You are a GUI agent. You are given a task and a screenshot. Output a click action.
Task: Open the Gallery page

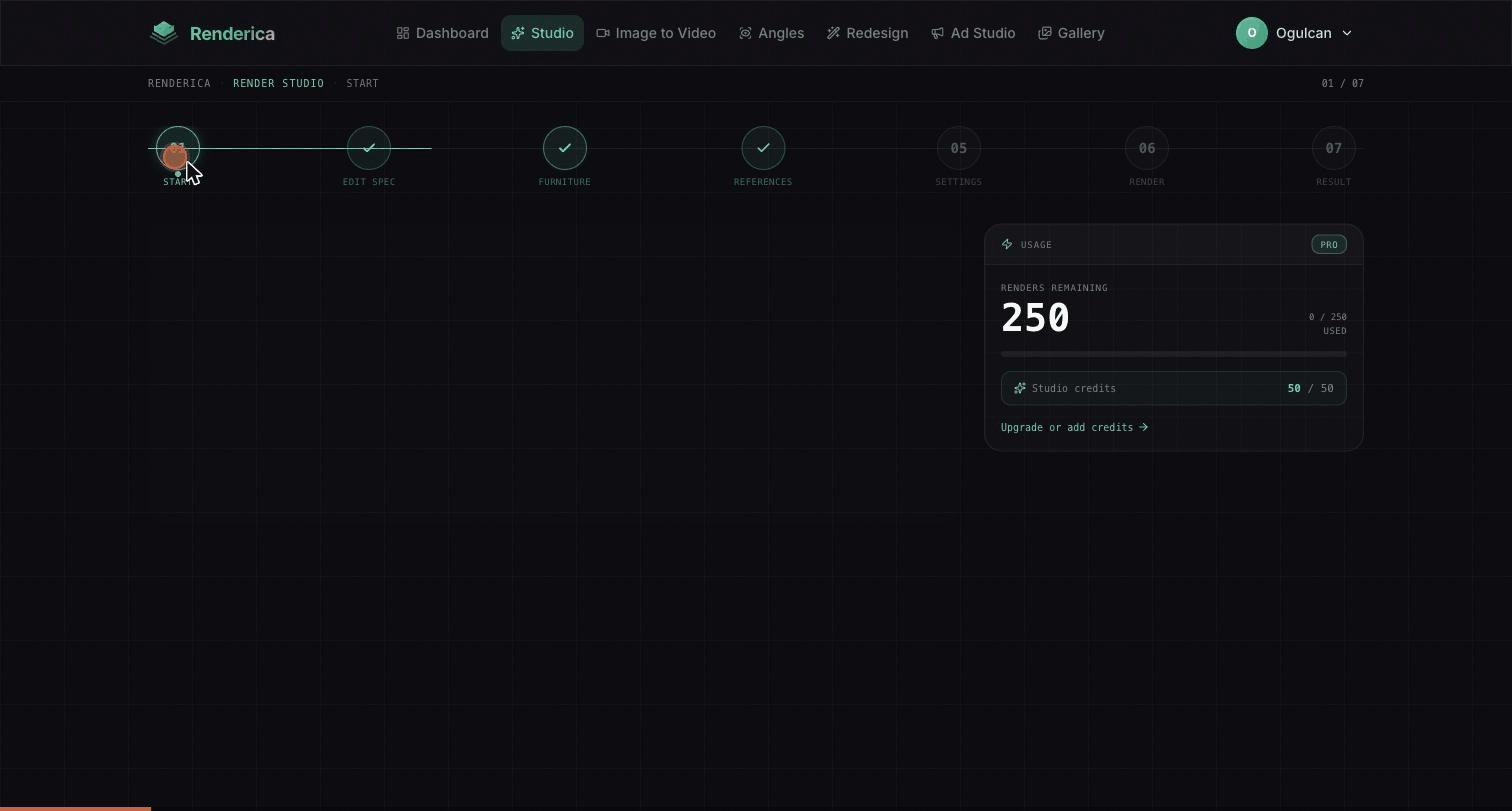pyautogui.click(x=1071, y=33)
